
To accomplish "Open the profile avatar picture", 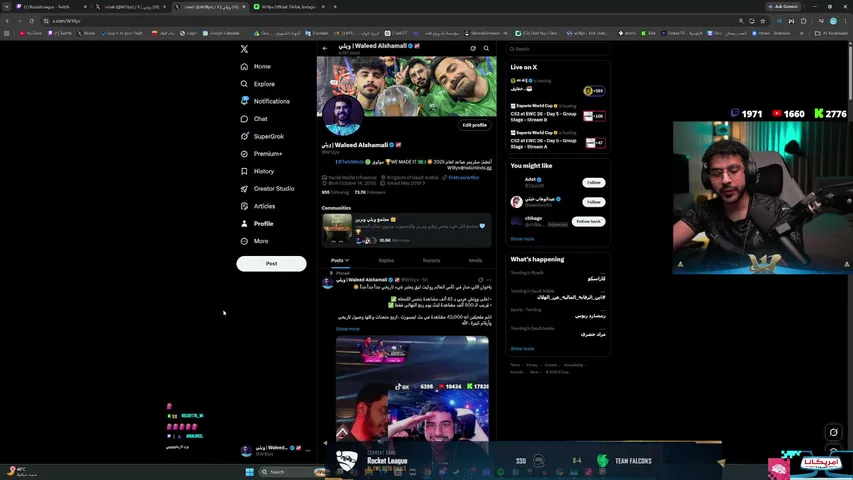I will coord(343,115).
